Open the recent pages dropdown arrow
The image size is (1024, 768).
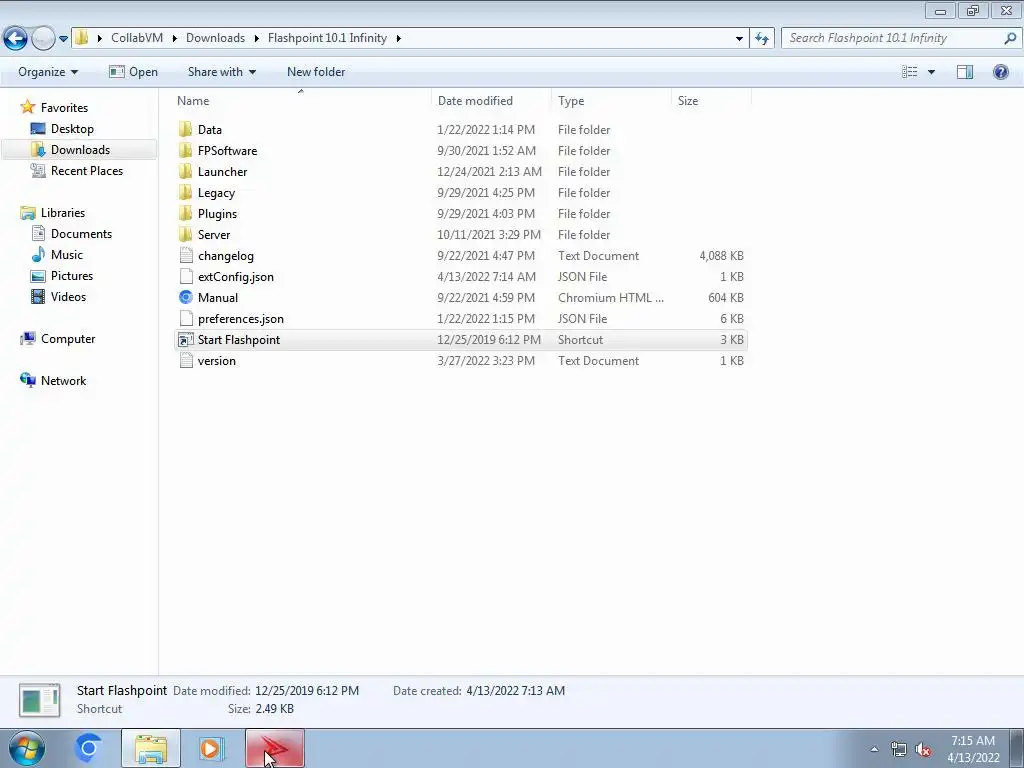(63, 39)
